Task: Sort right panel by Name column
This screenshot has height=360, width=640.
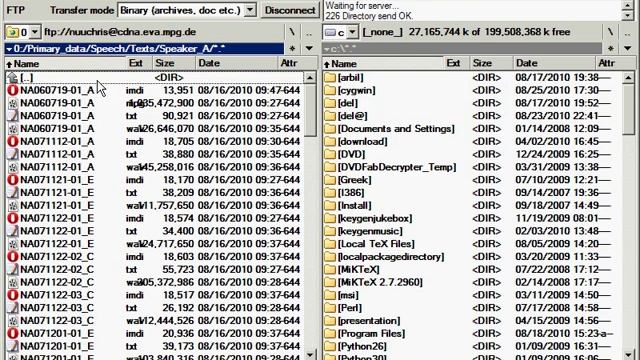Action: 383,63
